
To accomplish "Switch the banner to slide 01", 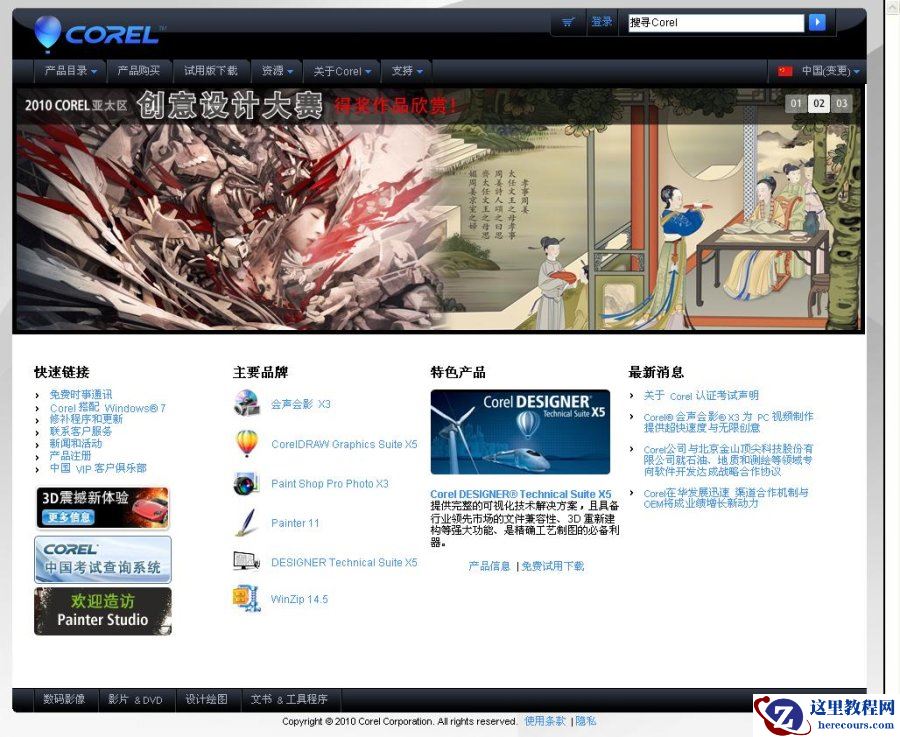I will click(x=796, y=103).
